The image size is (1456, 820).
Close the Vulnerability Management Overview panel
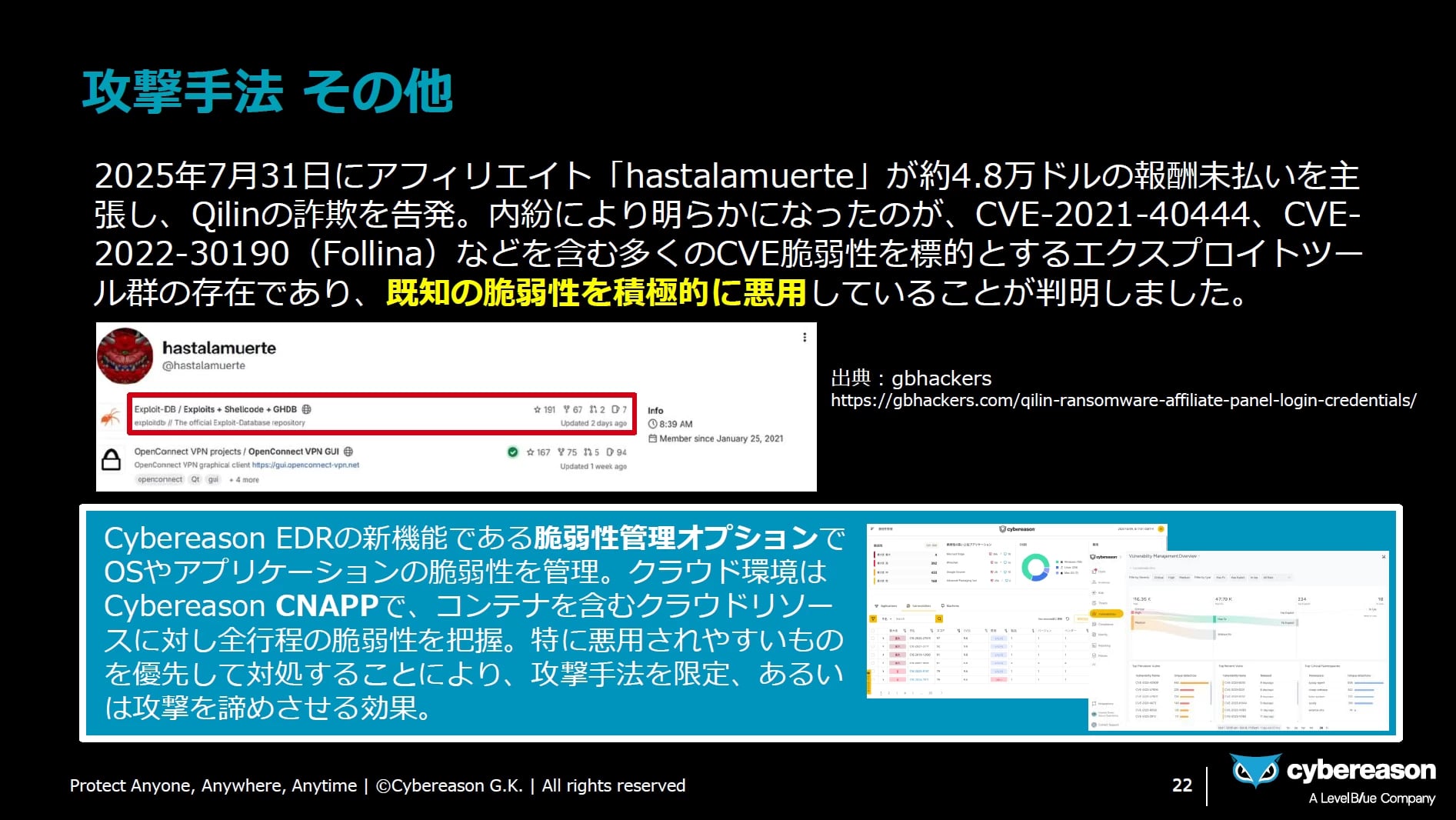(x=1383, y=556)
